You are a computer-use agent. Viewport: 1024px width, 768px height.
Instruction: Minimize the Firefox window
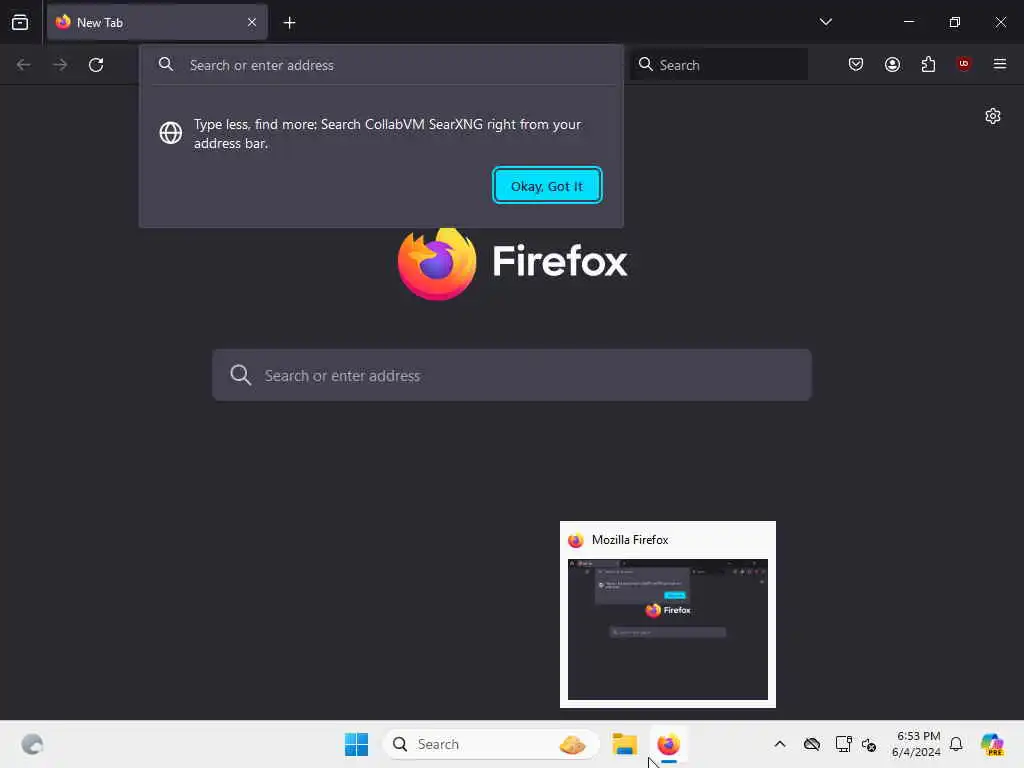pos(908,22)
